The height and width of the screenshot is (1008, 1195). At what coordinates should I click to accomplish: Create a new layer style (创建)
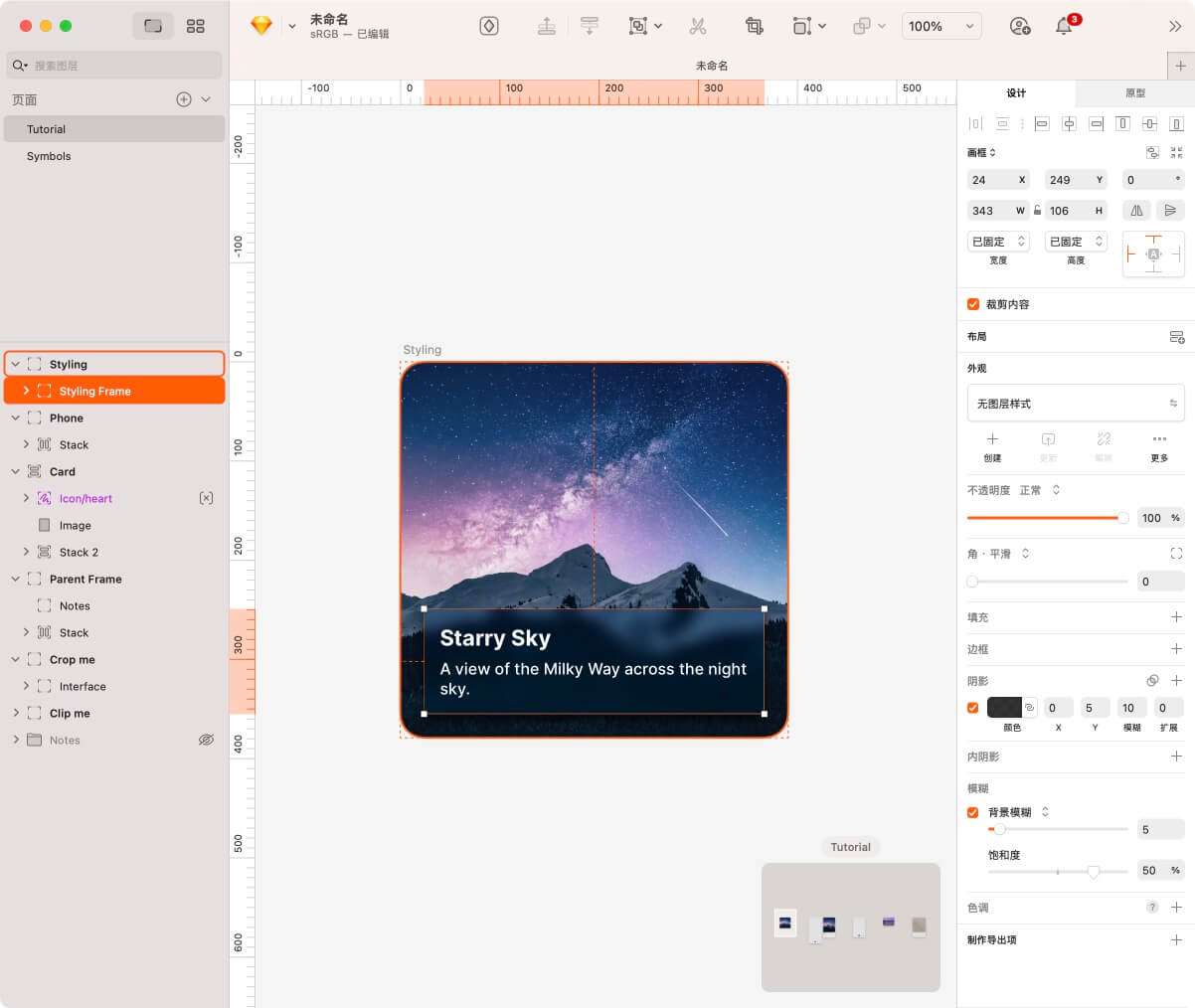[992, 446]
